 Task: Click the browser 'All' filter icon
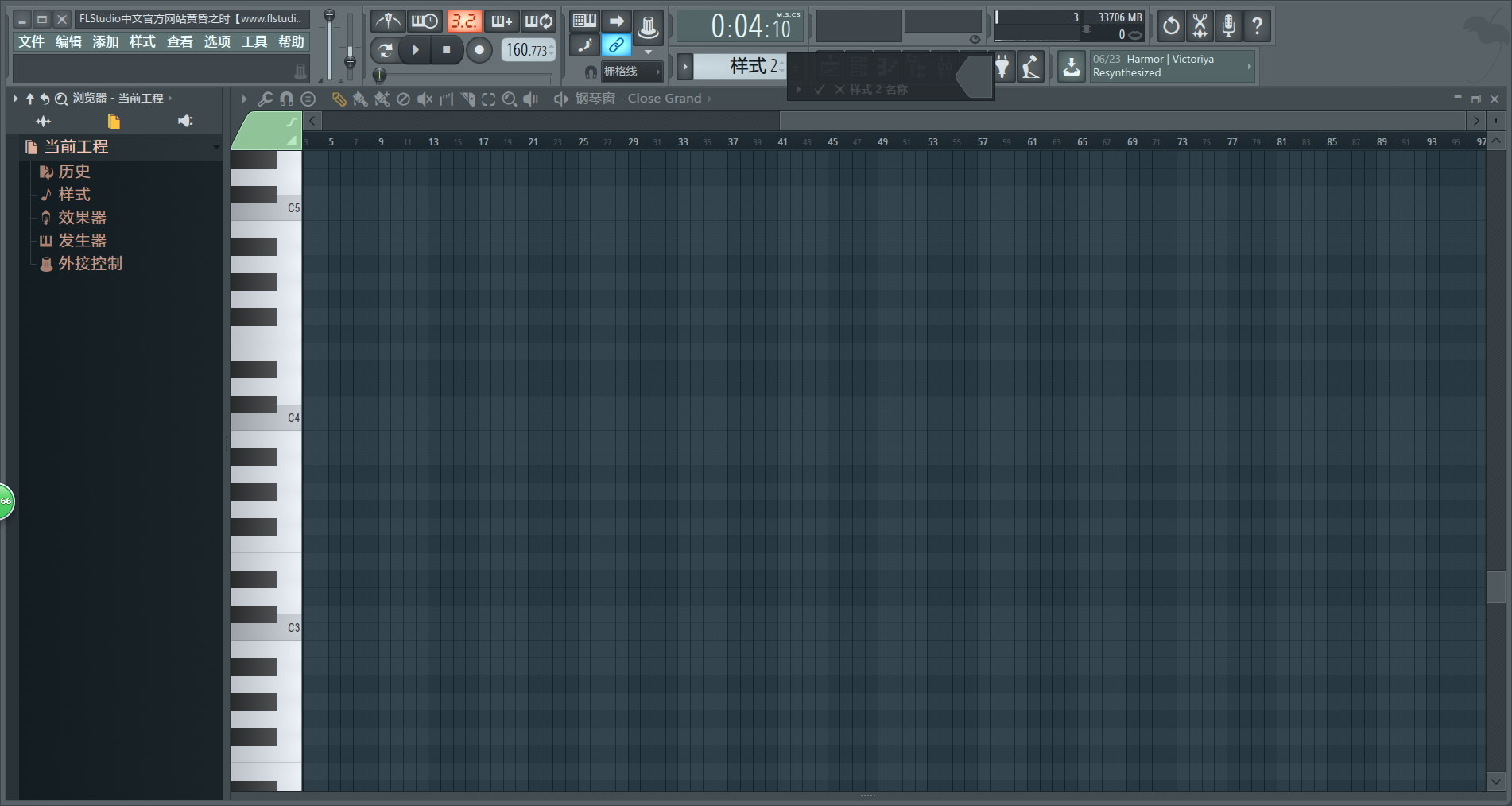pyautogui.click(x=43, y=122)
